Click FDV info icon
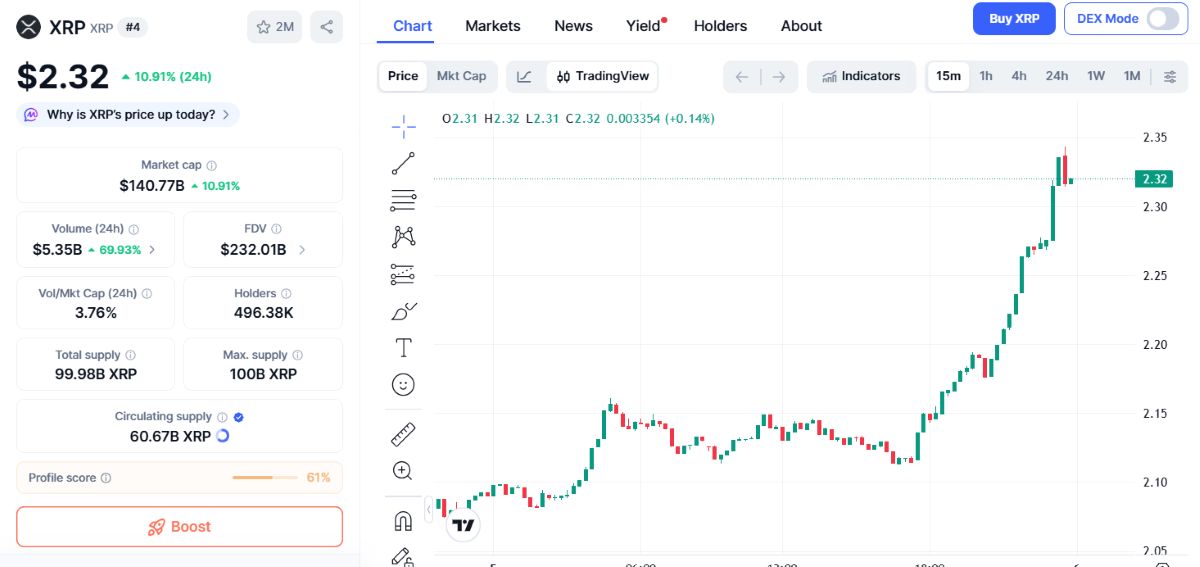This screenshot has width=1200, height=567. click(x=276, y=229)
